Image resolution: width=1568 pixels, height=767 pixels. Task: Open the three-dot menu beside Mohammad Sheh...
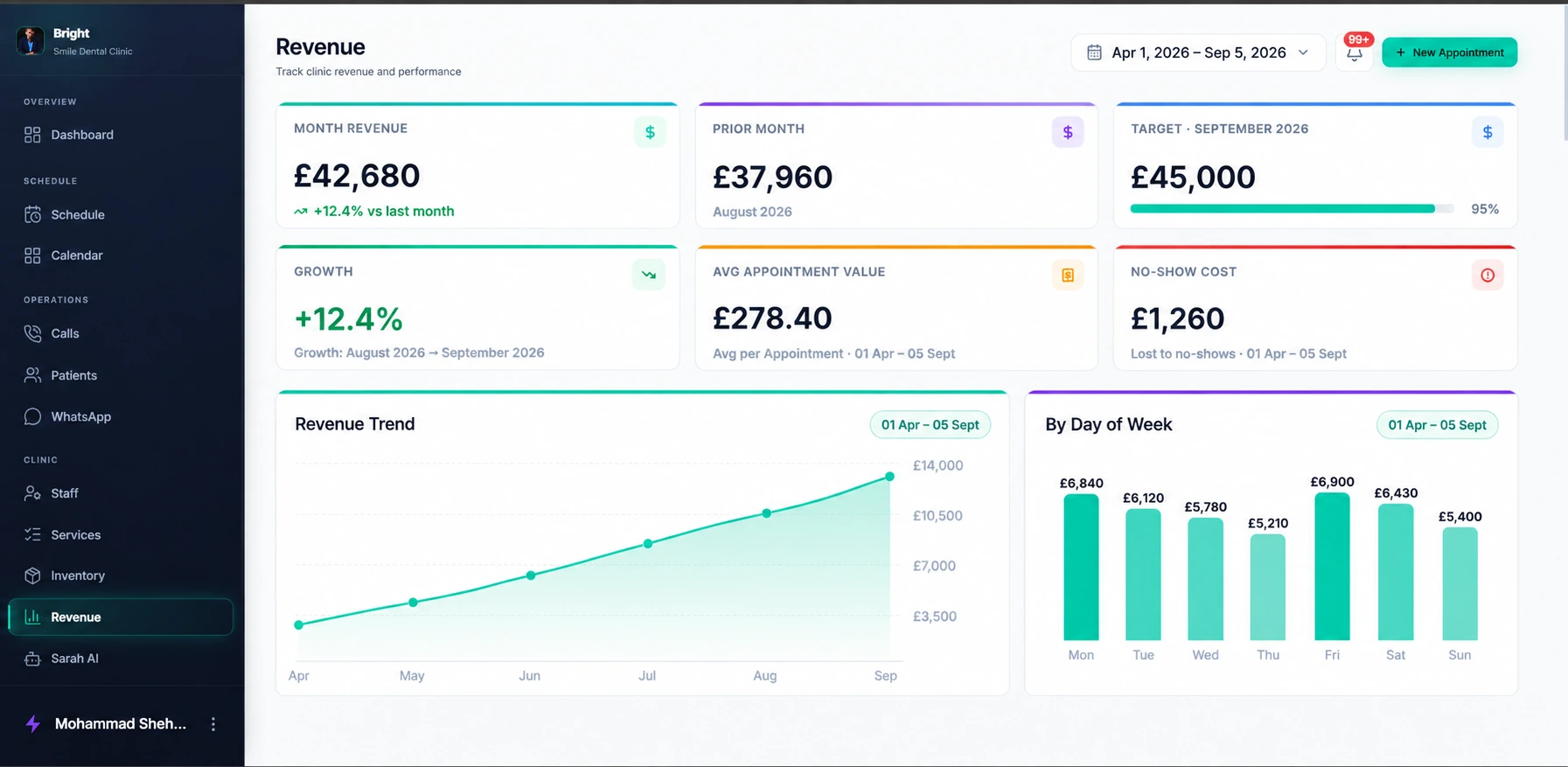coord(213,724)
